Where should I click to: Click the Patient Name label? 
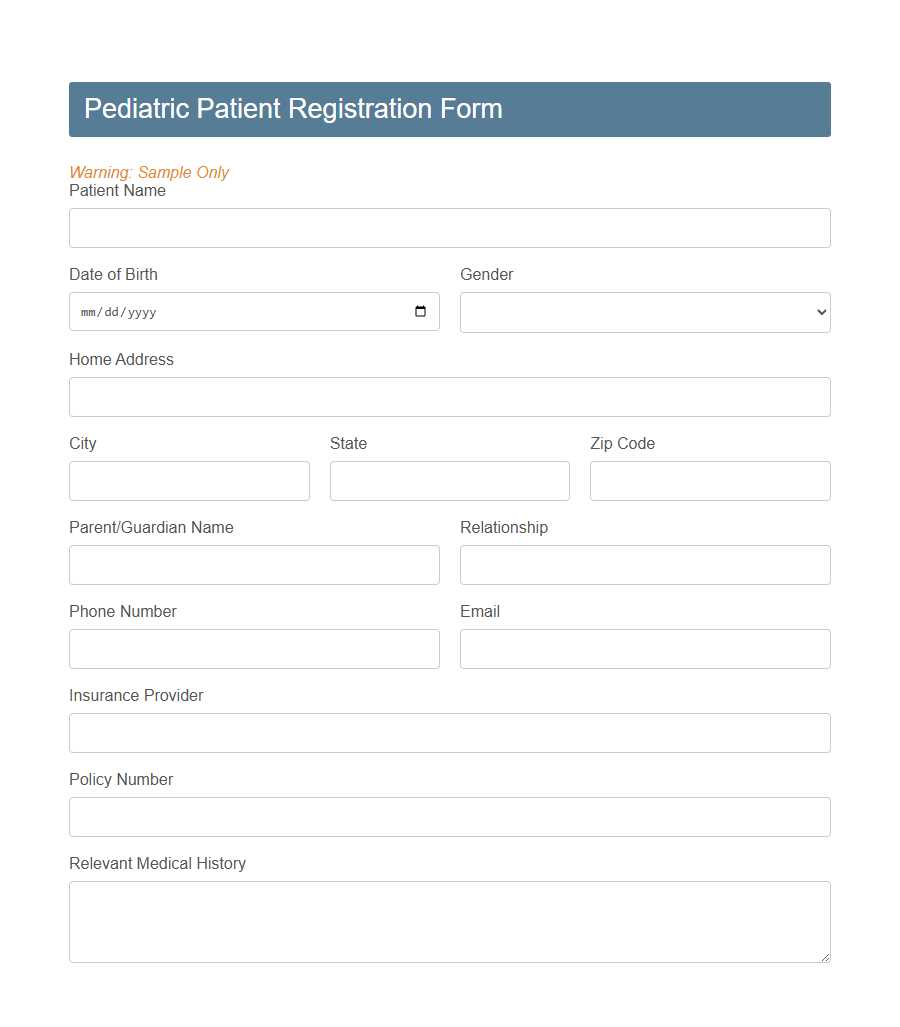117,190
